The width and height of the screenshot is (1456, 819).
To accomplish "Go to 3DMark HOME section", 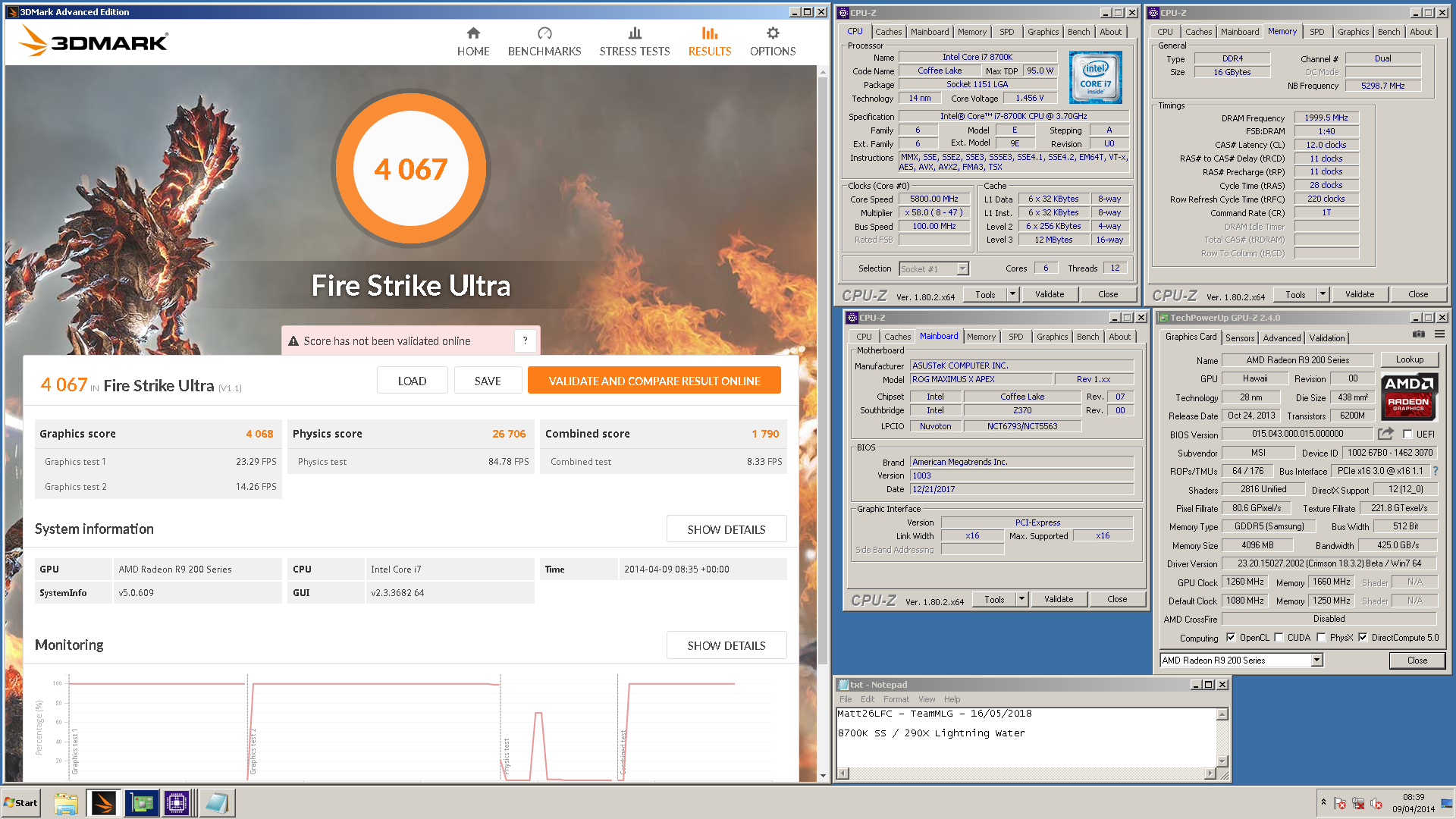I will click(473, 42).
